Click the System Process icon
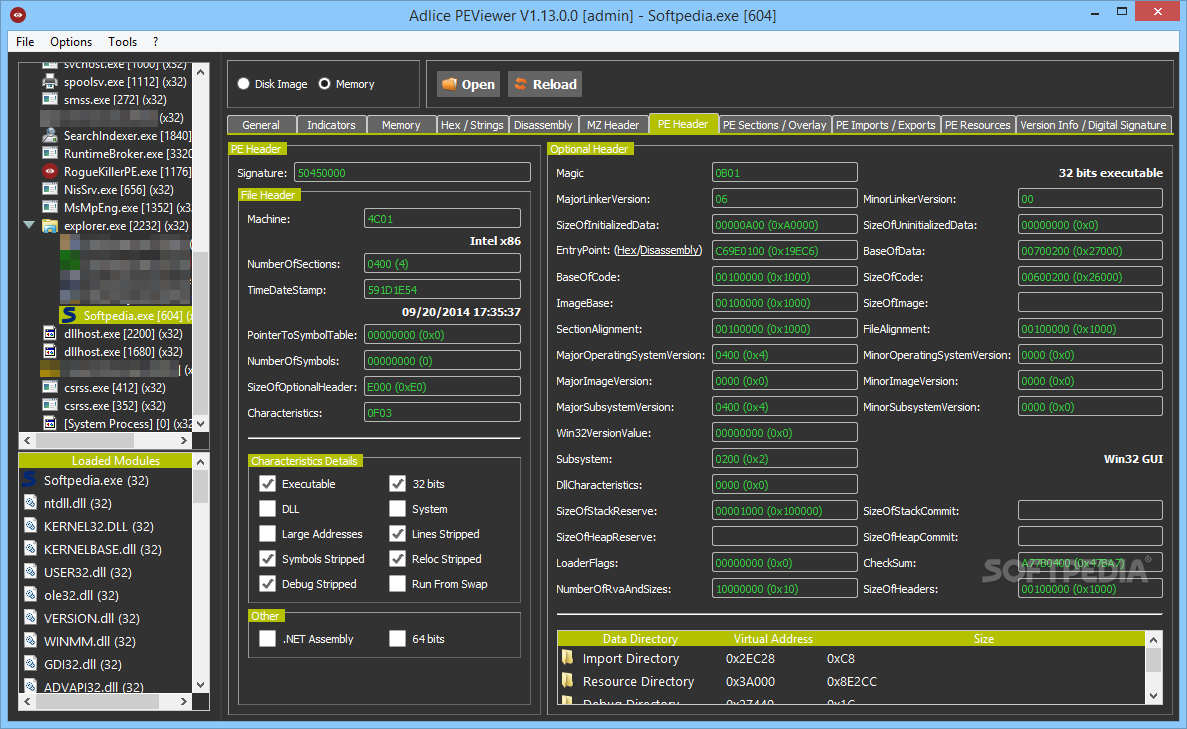The image size is (1187, 729). click(50, 423)
